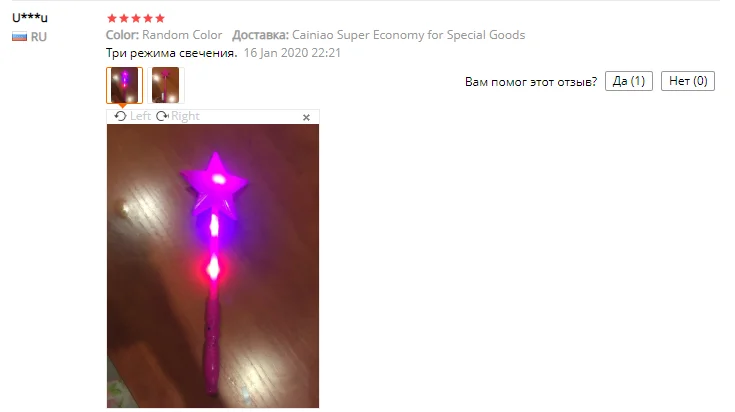This screenshot has height=412, width=735.
Task: Click the RU country label
Action: click(39, 37)
